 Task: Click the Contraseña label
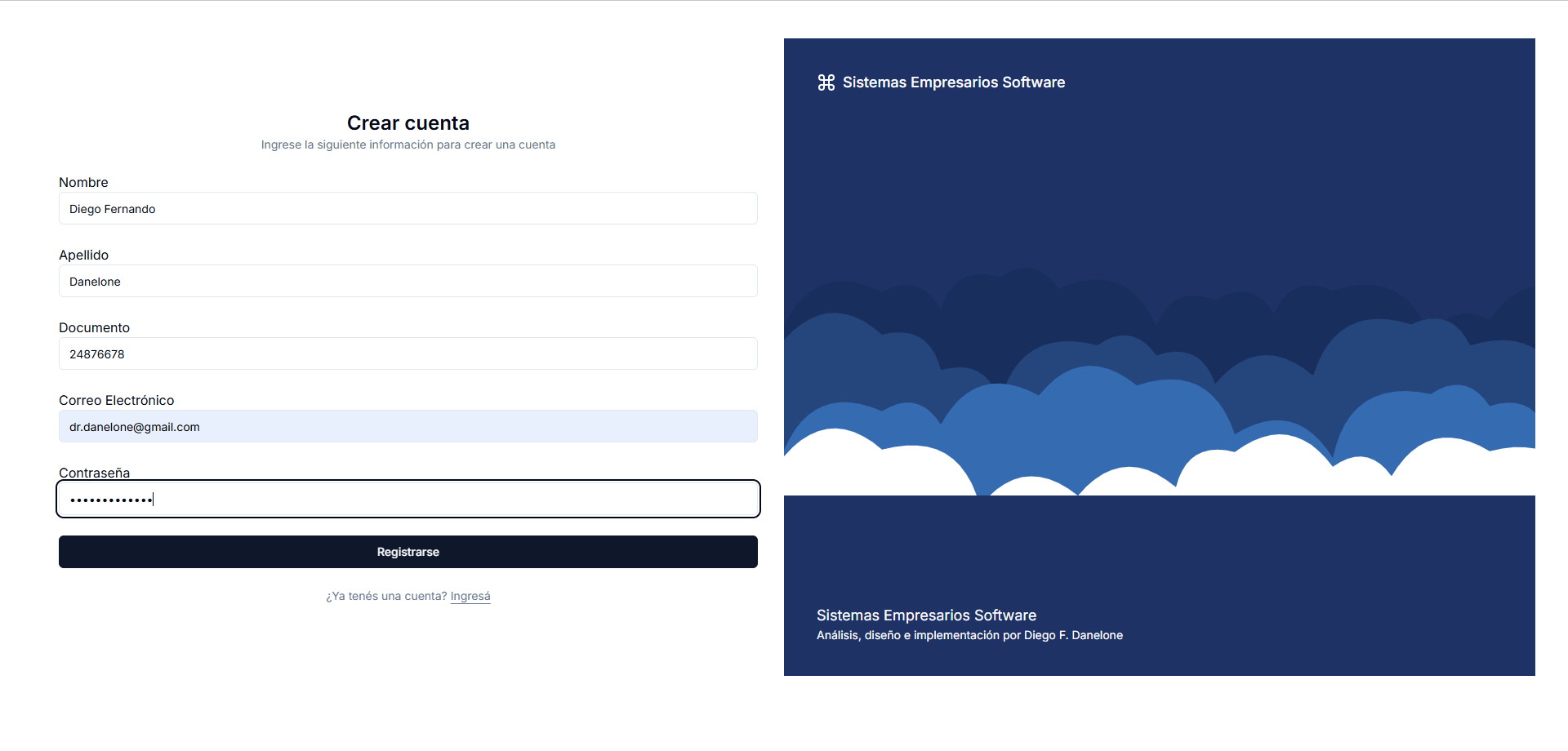point(94,473)
